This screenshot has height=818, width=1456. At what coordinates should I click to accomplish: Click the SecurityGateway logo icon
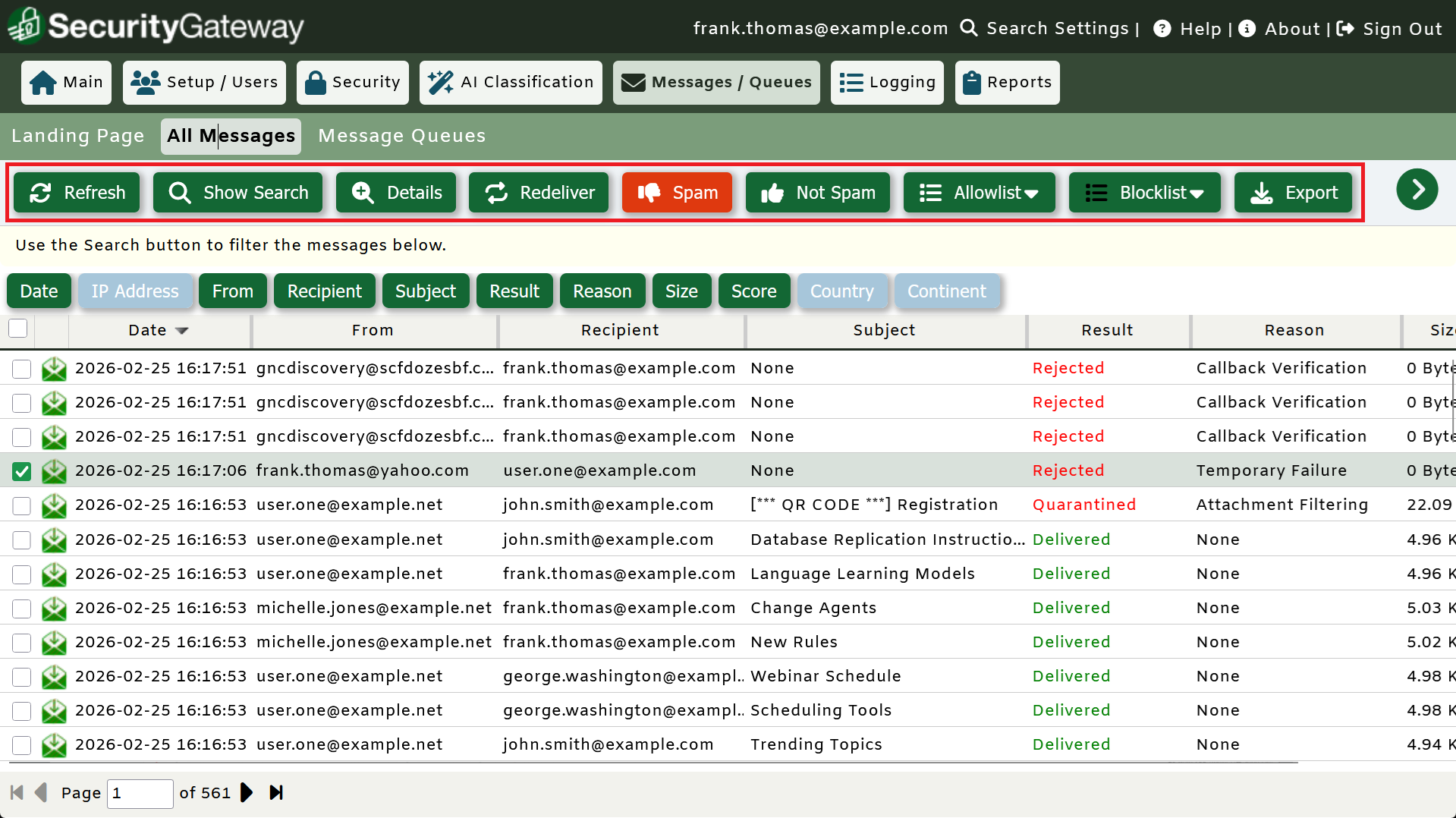pyautogui.click(x=25, y=25)
